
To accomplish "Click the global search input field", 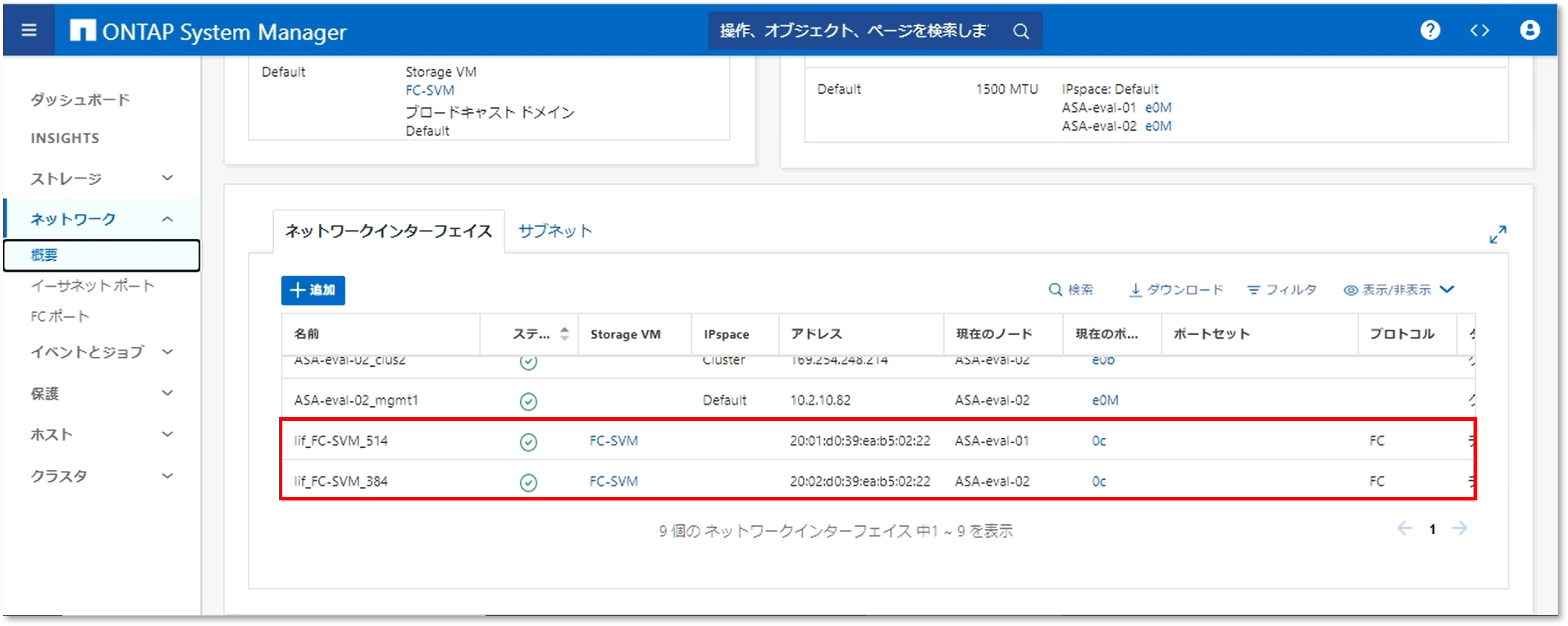I will tap(855, 30).
